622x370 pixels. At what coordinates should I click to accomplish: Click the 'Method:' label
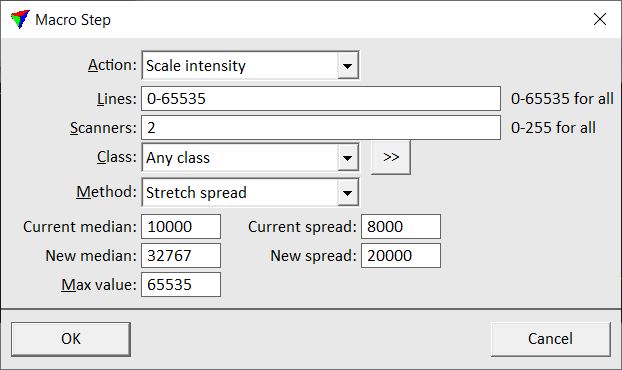click(x=106, y=192)
